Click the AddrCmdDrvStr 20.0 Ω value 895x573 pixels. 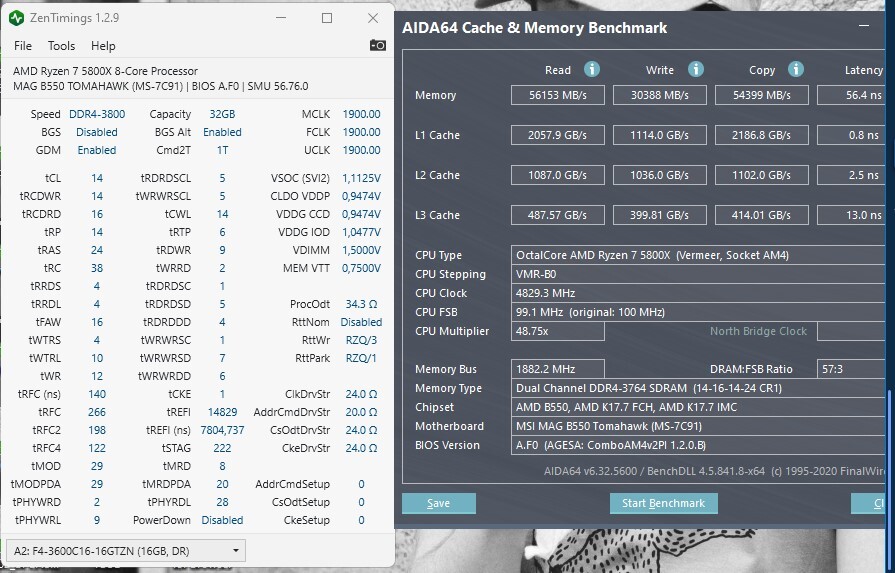tap(361, 412)
